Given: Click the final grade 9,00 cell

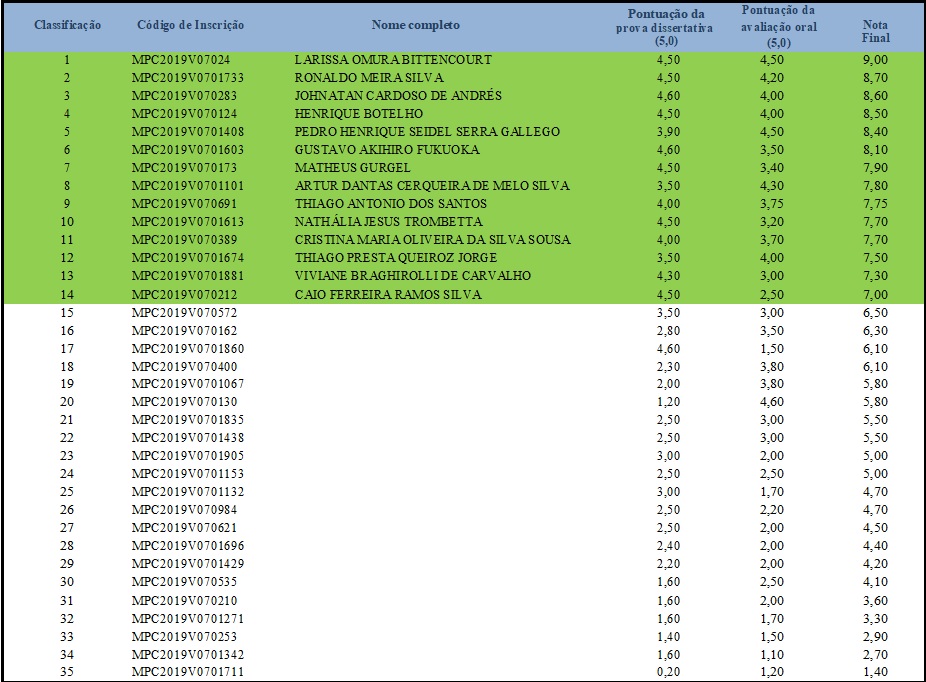Looking at the screenshot, I should tap(875, 60).
